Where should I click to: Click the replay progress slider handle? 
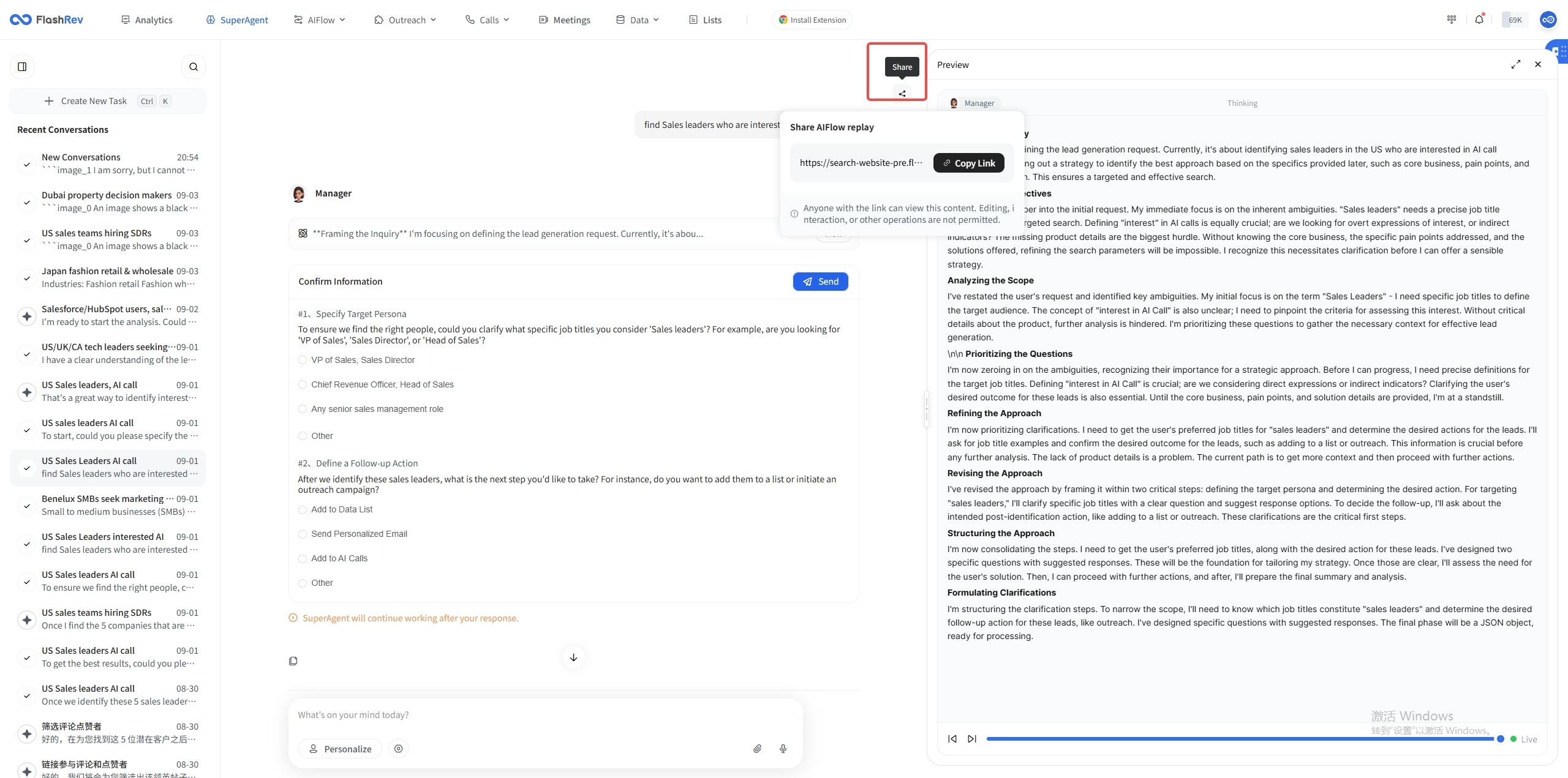point(1500,739)
